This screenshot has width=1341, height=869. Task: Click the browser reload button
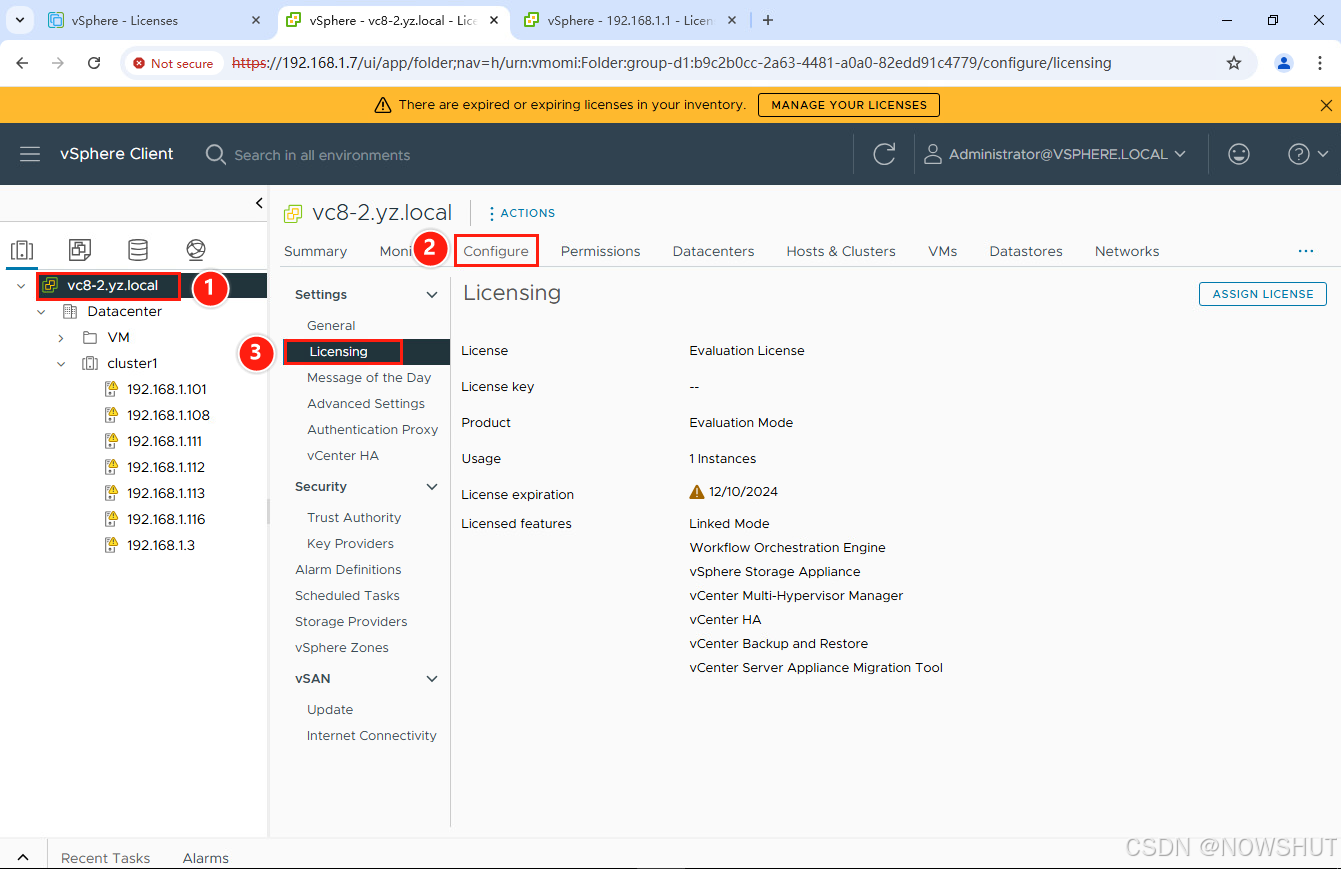coord(94,63)
